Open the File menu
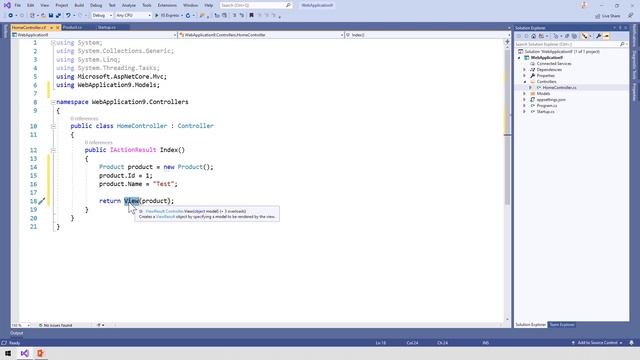 coord(18,5)
